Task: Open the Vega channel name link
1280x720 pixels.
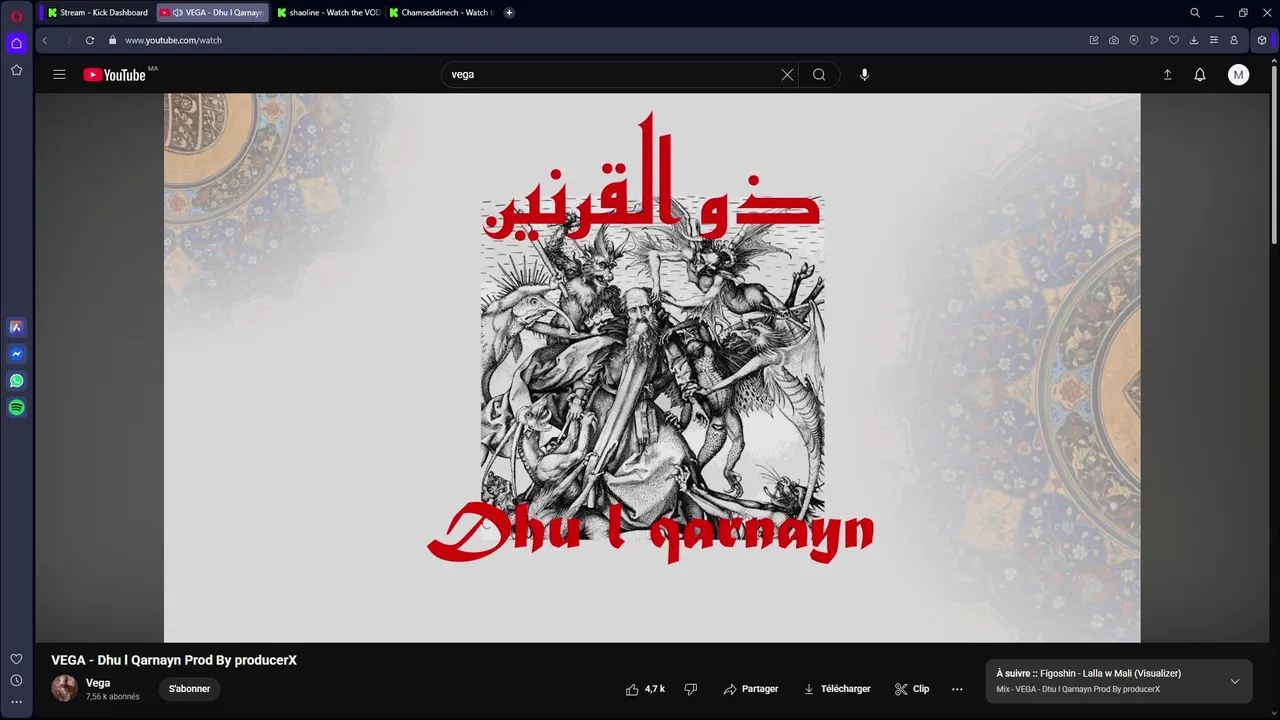Action: (98, 683)
